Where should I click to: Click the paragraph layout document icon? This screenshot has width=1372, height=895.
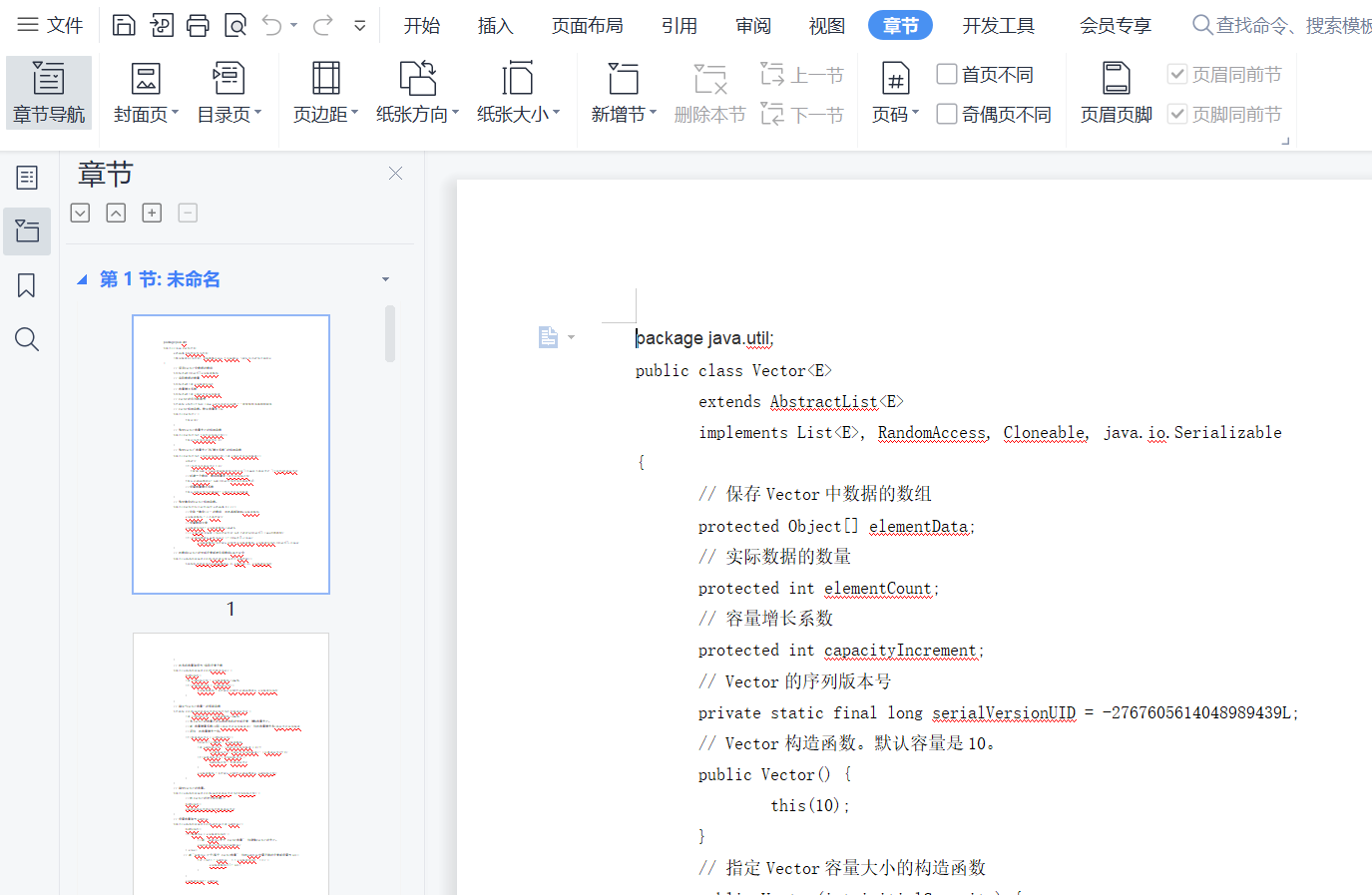click(548, 337)
